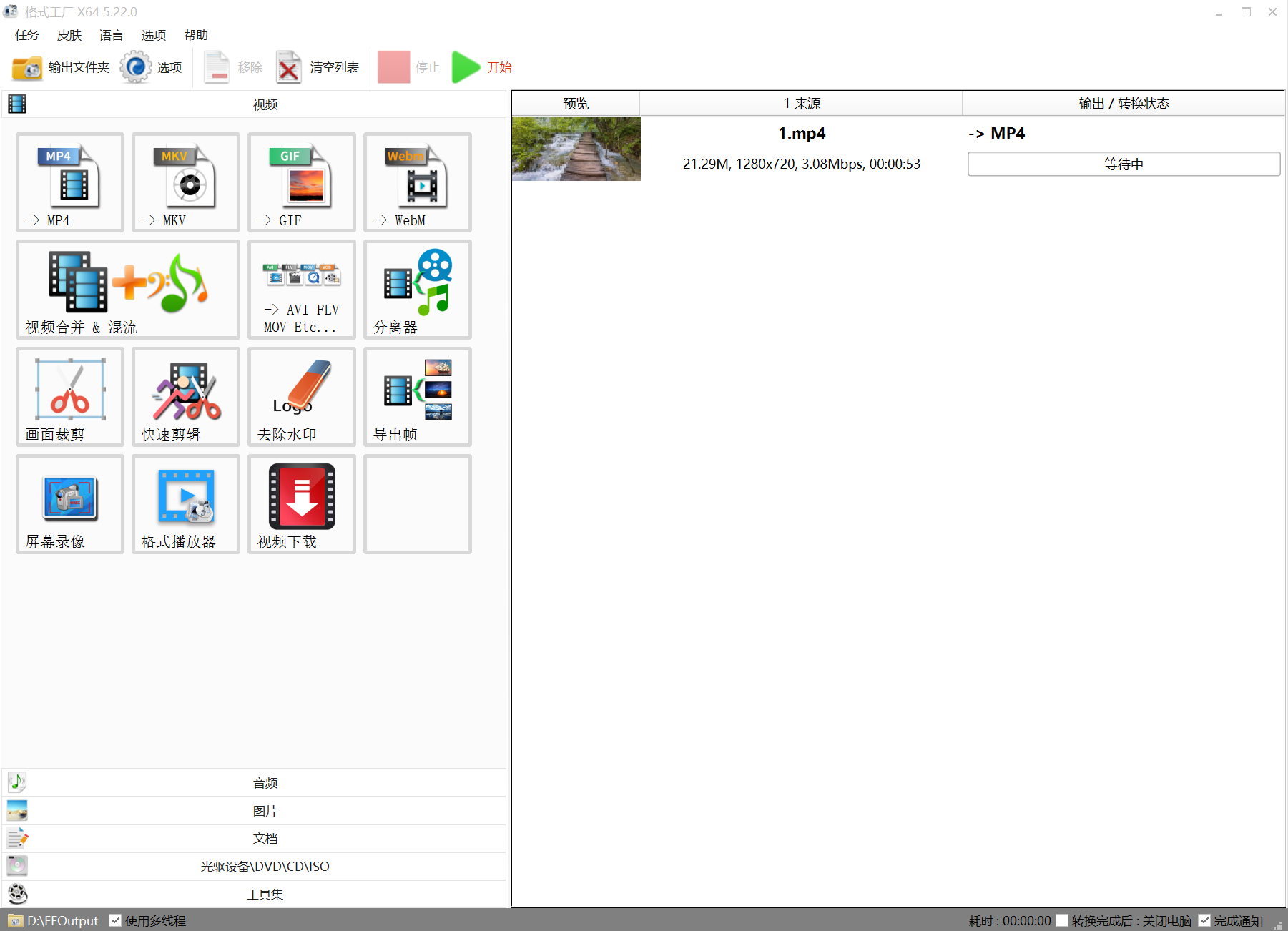Open the 画面裁剪 crop tool
The height and width of the screenshot is (931, 1288).
point(70,397)
